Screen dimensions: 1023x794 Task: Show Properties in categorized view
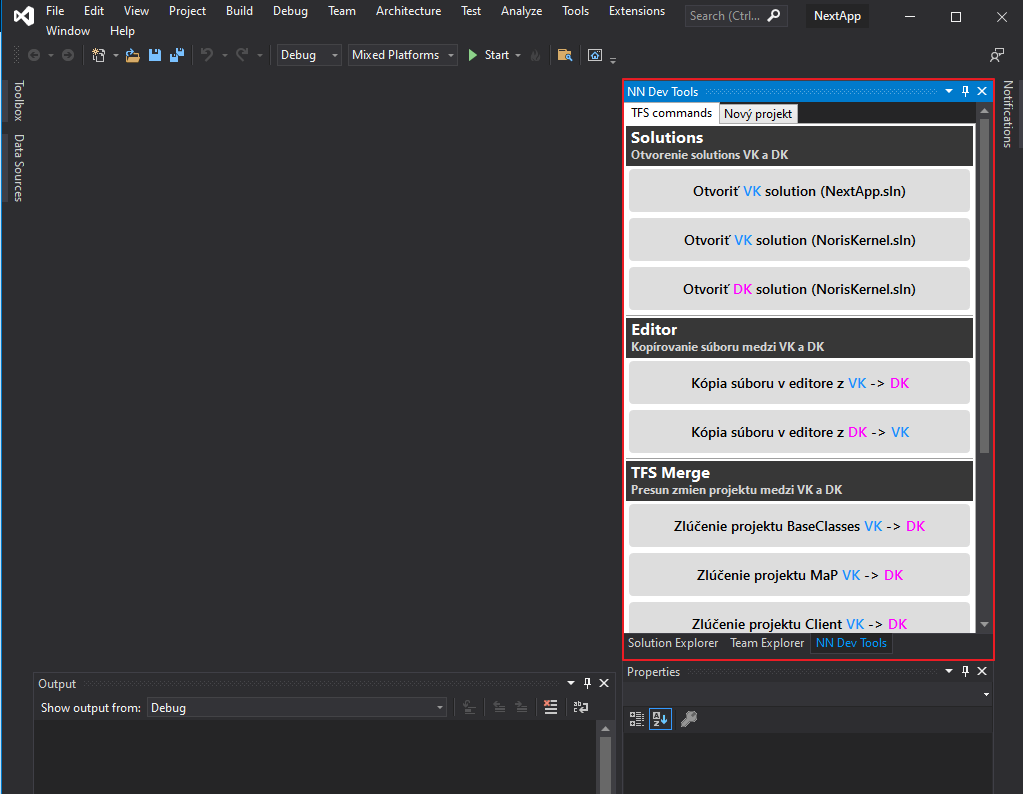(x=637, y=718)
